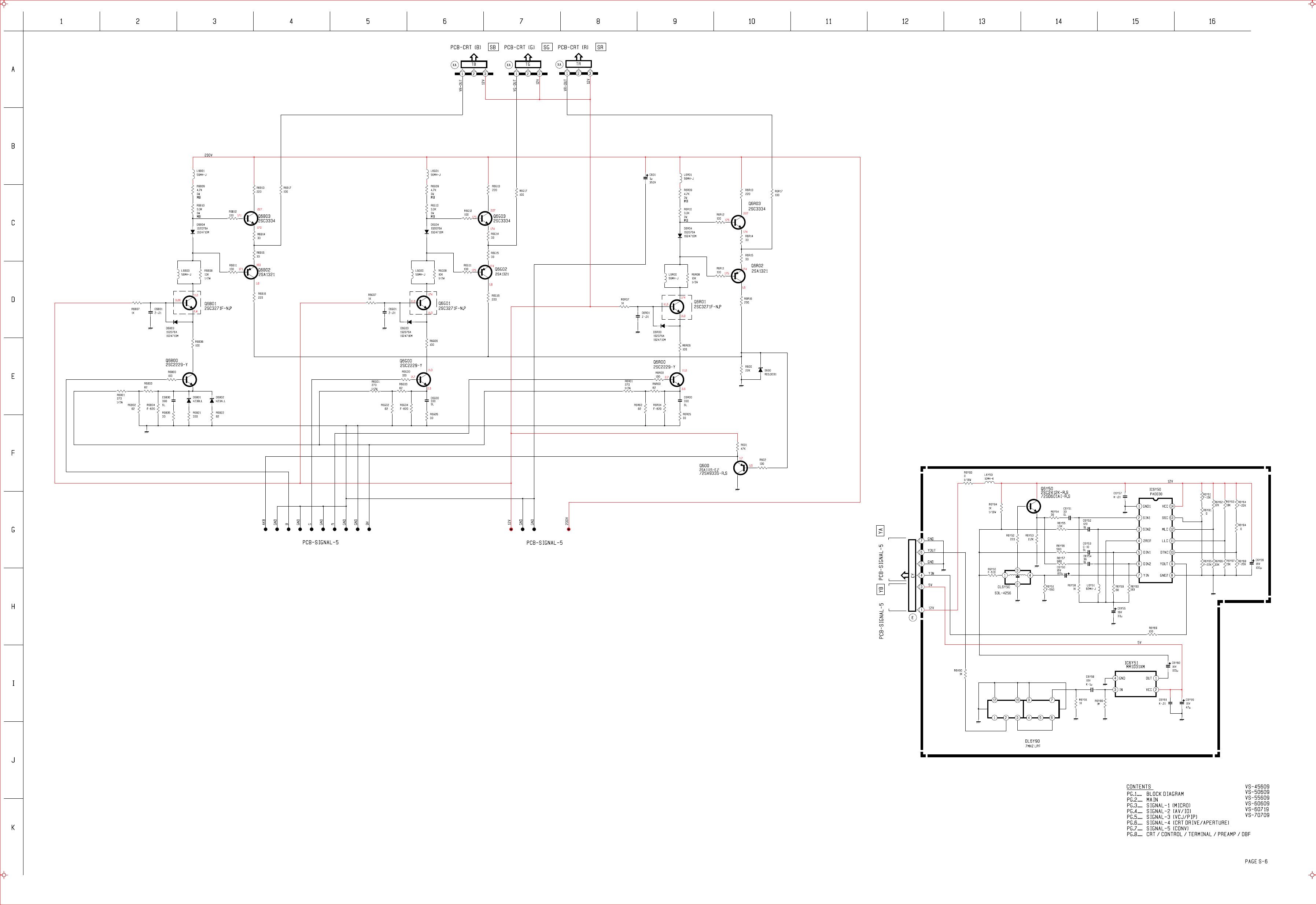Click the PG.6 SIGNAL-4 (CRT DRIVE/APERTURE) entry
The image size is (1316, 905).
click(x=1178, y=823)
